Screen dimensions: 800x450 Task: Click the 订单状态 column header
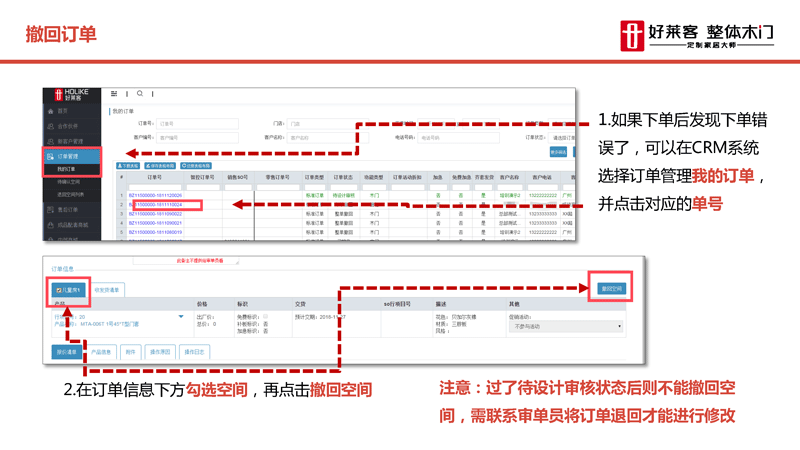pyautogui.click(x=343, y=178)
